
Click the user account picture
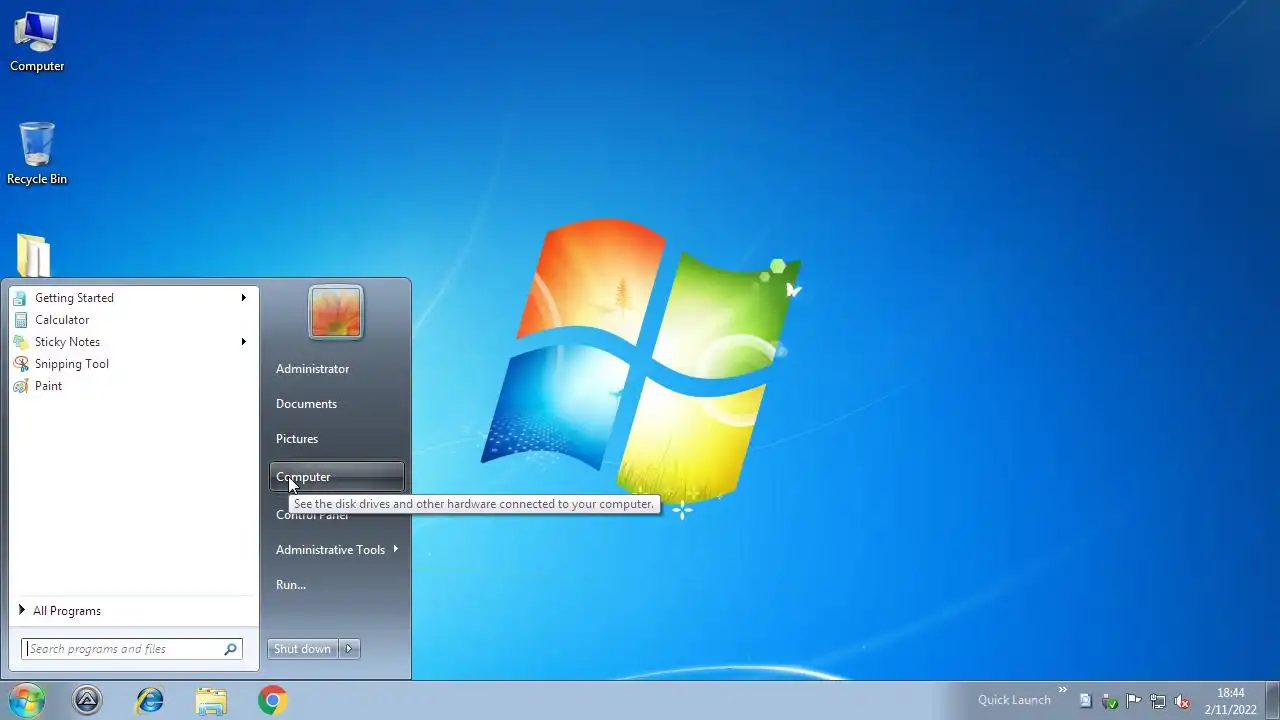(336, 312)
